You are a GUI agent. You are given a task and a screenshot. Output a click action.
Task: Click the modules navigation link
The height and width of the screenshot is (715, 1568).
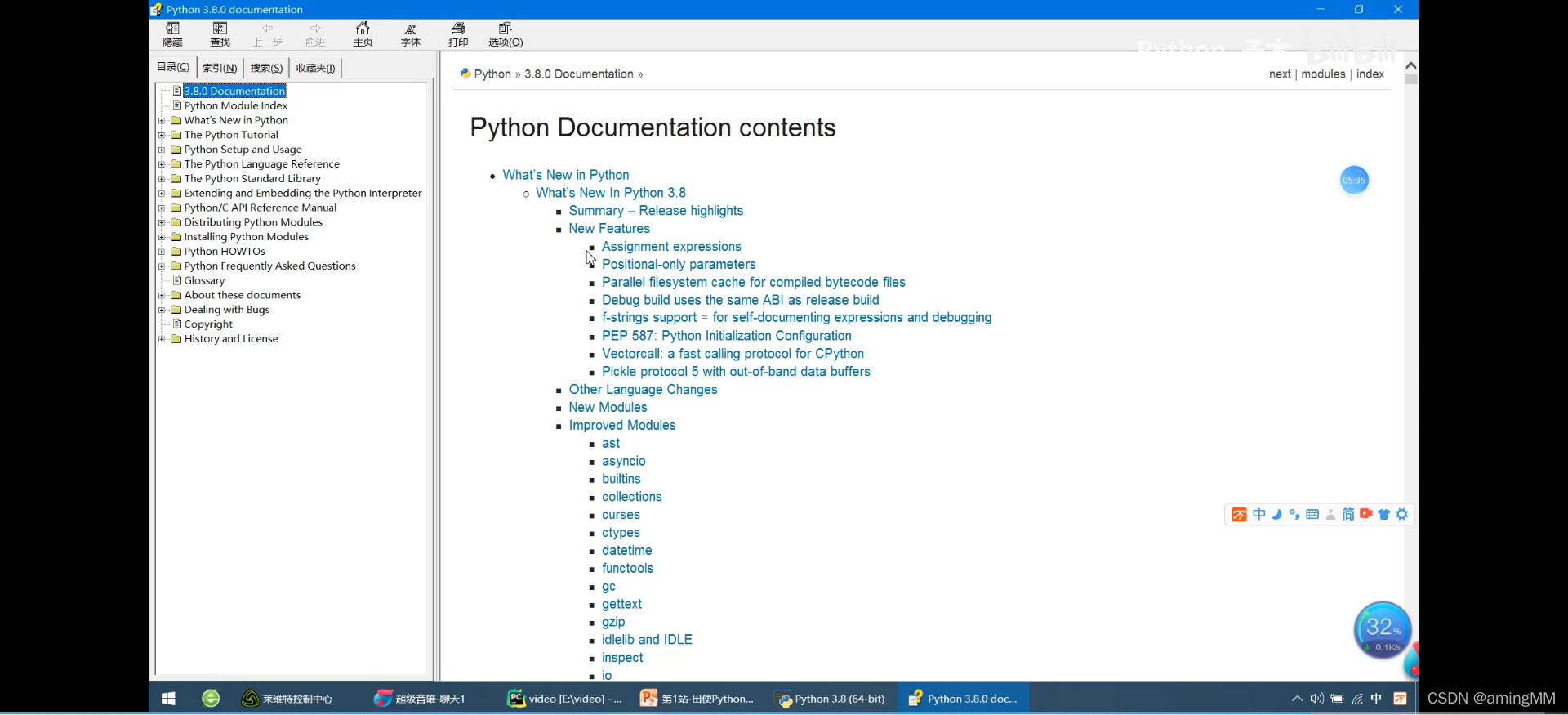click(1323, 74)
